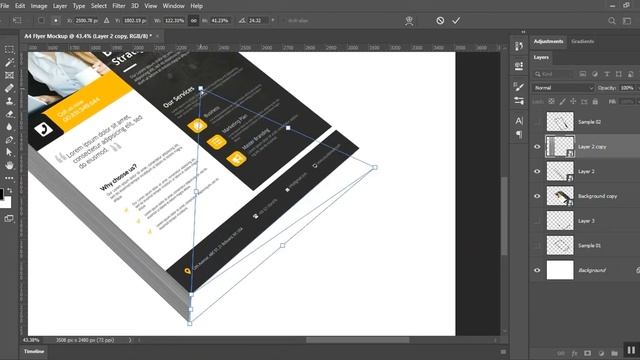
Task: Click the background white color swatch
Action: tap(7, 203)
